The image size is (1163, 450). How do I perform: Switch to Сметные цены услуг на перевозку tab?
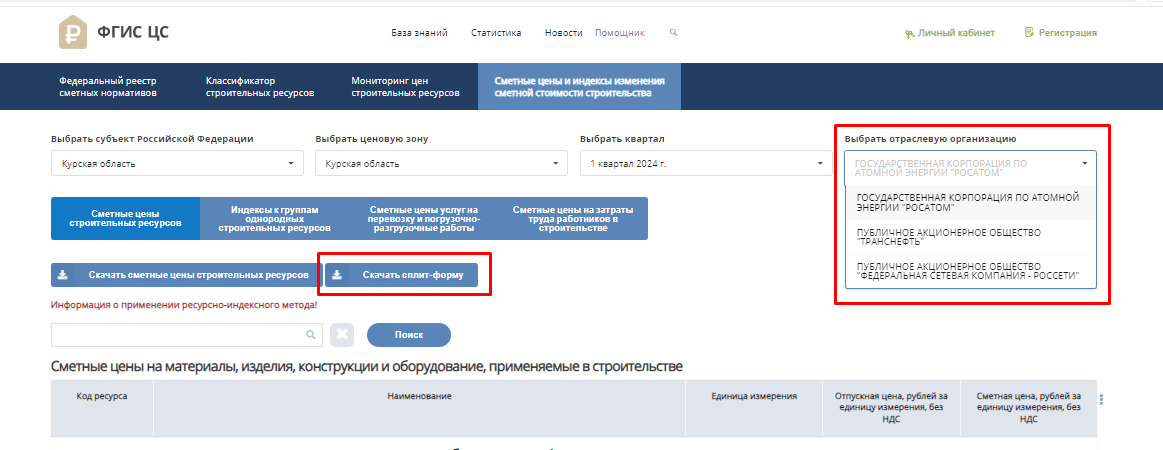(424, 218)
